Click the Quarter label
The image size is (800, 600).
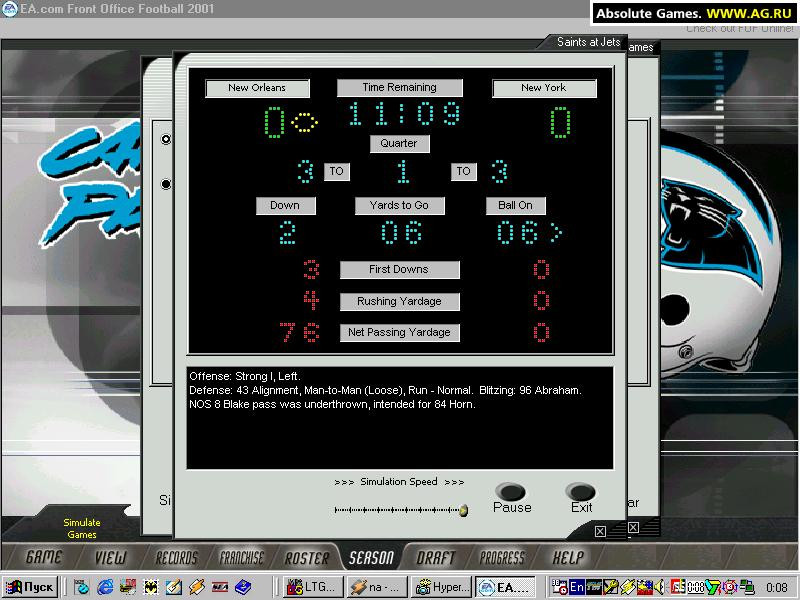[x=399, y=143]
